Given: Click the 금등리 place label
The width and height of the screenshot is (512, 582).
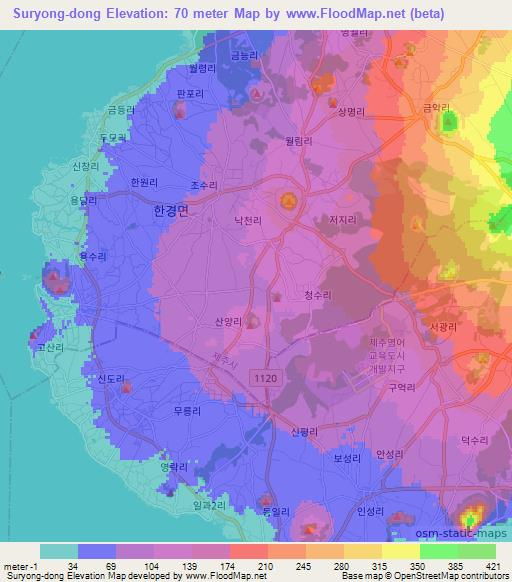Looking at the screenshot, I should point(121,110).
